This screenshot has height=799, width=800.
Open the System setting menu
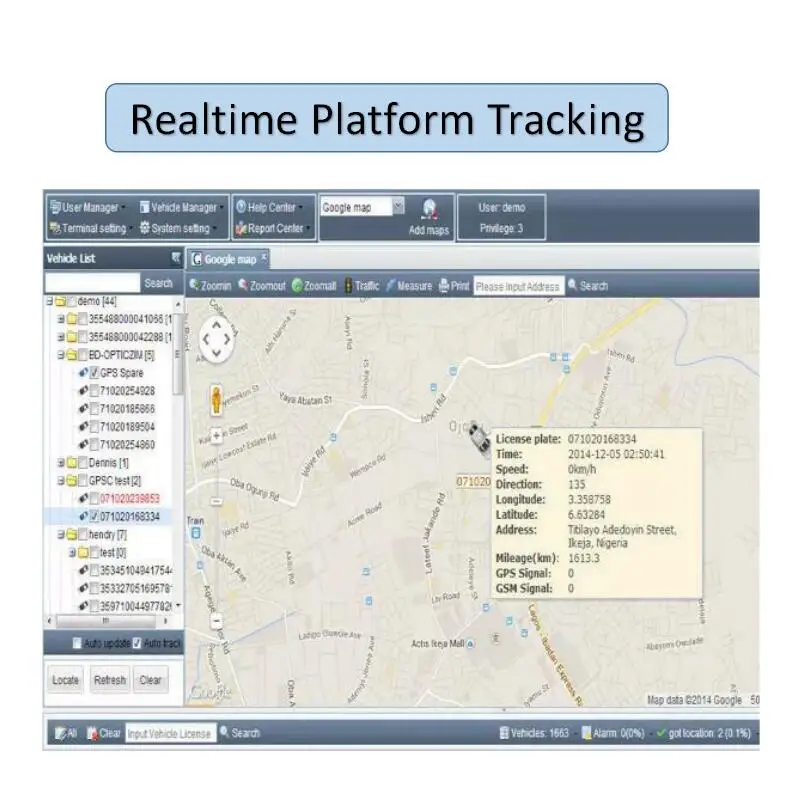coord(179,229)
